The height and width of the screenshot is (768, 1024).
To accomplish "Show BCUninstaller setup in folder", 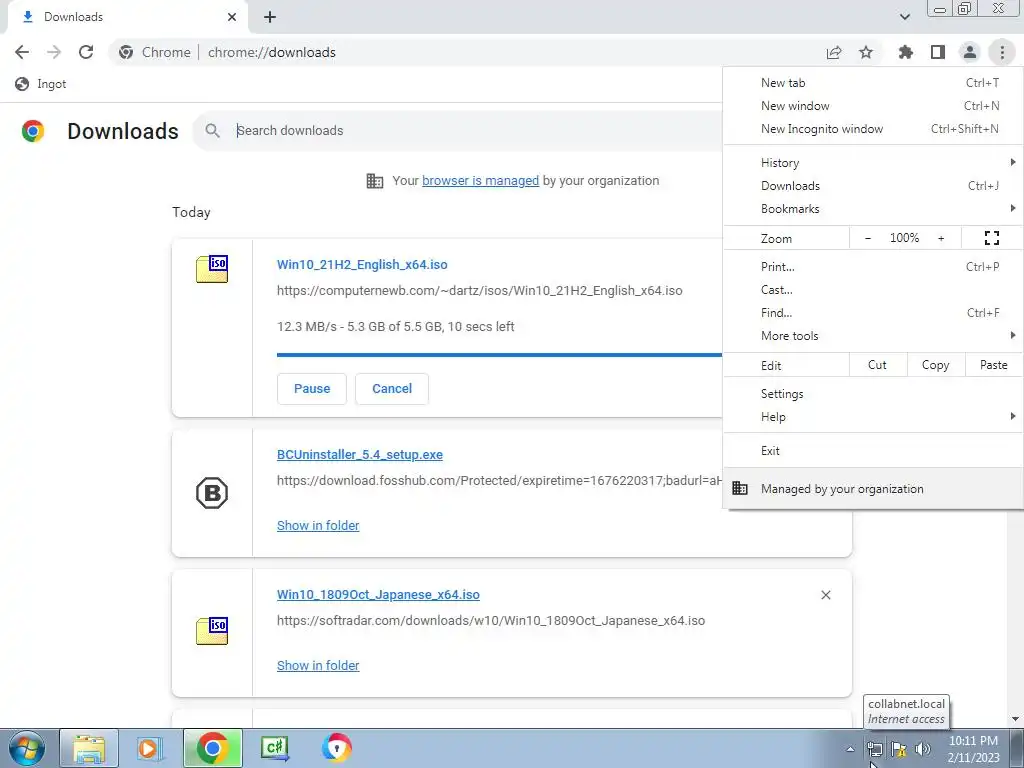I will click(x=318, y=526).
